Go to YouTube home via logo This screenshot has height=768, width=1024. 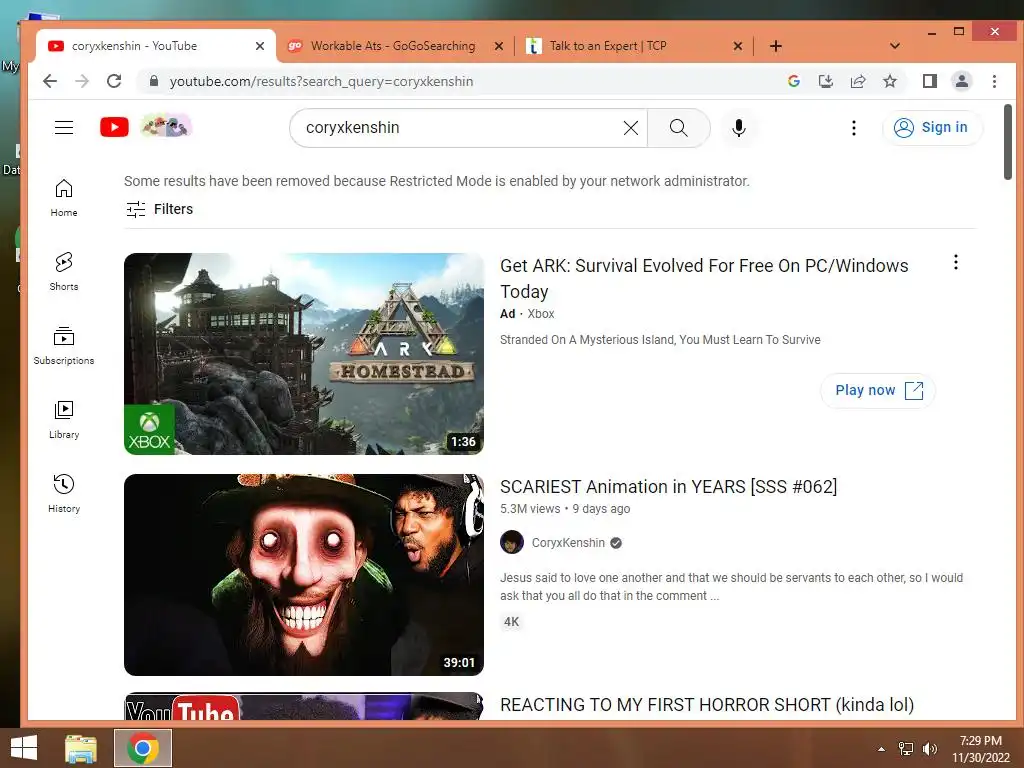pyautogui.click(x=114, y=127)
